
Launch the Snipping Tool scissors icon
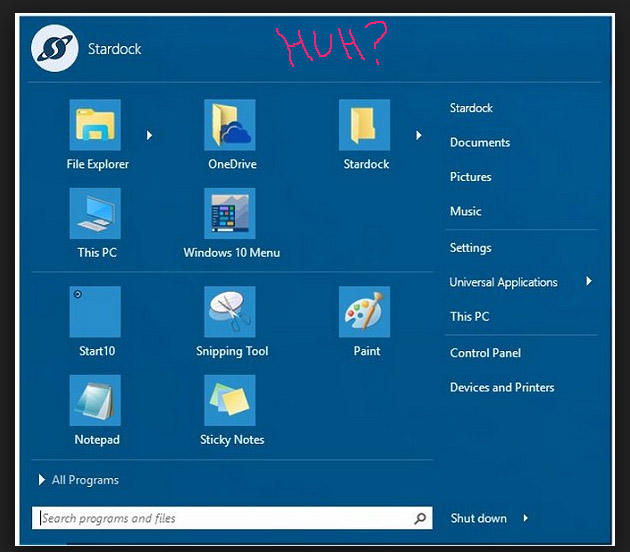click(229, 312)
